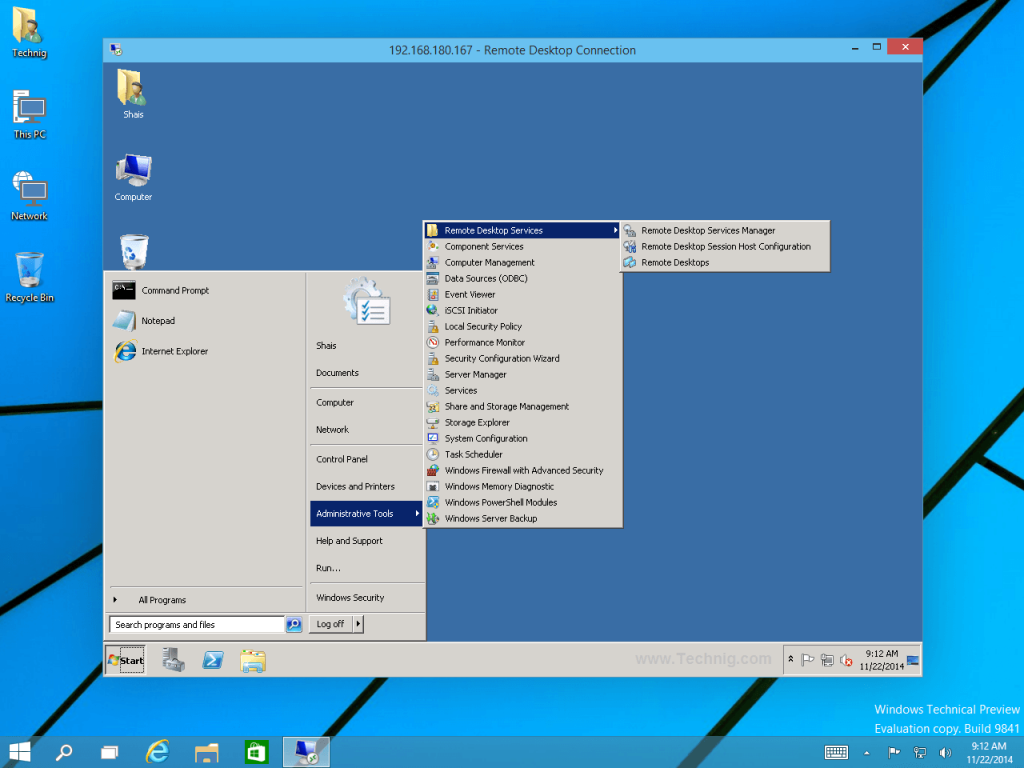Open File Explorer from the remote taskbar

(x=251, y=660)
